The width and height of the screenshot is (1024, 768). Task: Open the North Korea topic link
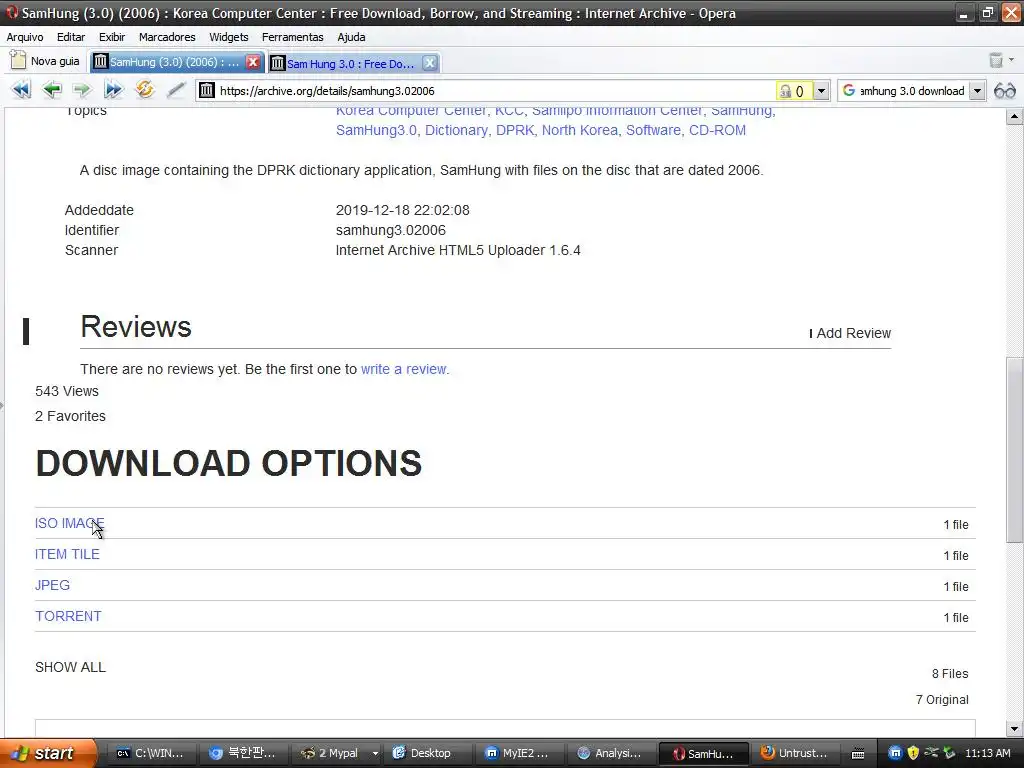point(580,130)
